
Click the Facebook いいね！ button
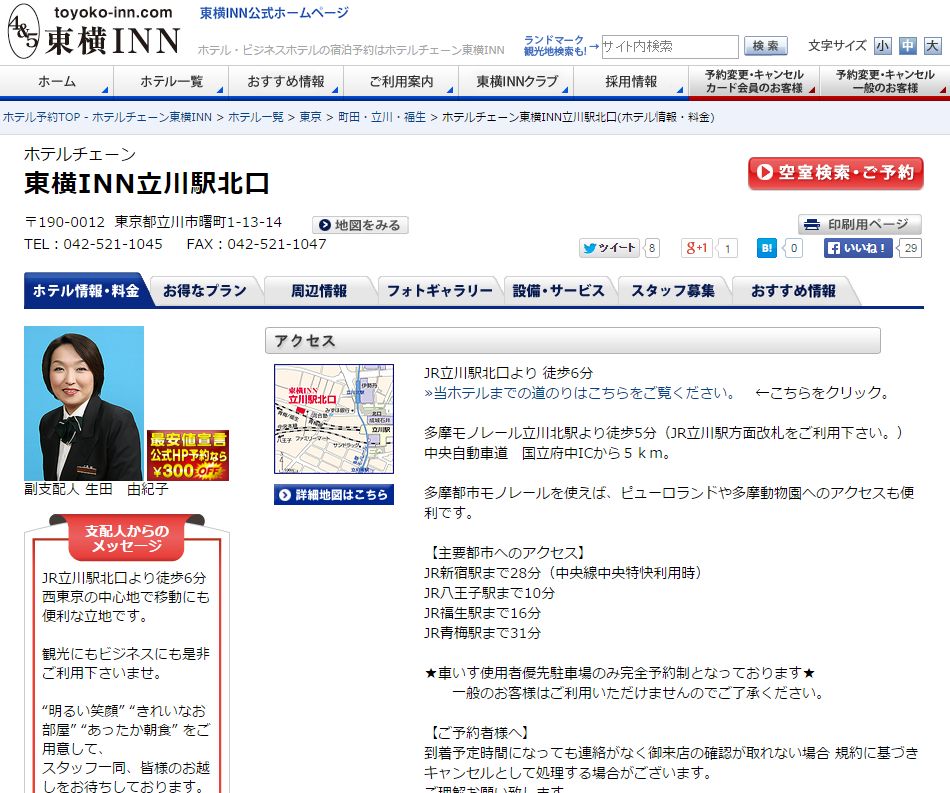(858, 248)
